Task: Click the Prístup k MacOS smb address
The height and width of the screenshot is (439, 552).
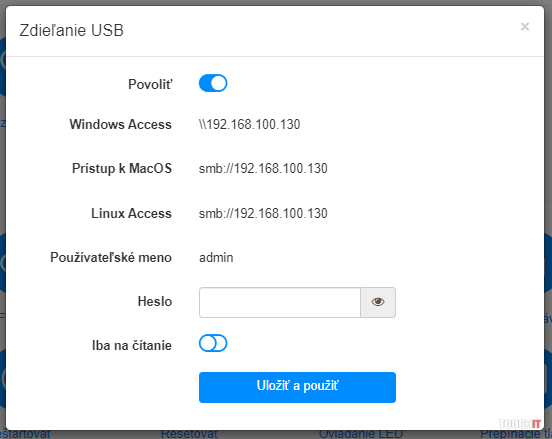Action: pos(263,168)
